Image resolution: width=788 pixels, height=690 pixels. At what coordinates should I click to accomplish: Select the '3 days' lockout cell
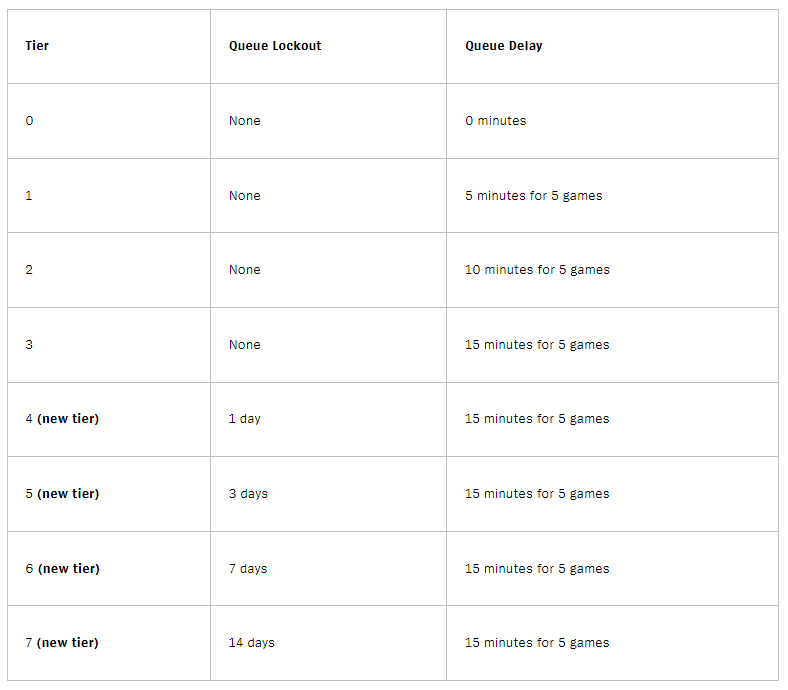pyautogui.click(x=328, y=494)
